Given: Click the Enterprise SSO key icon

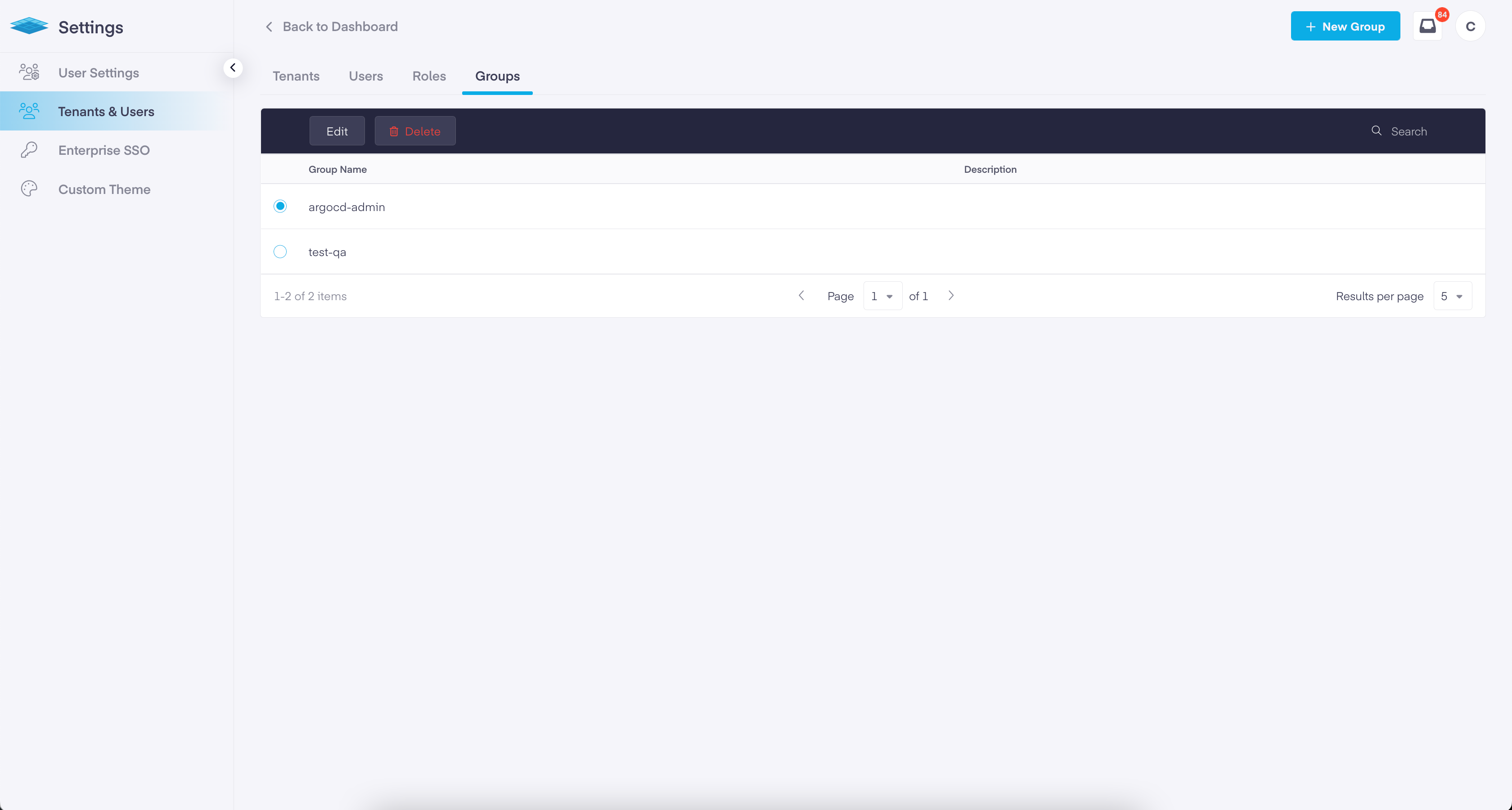Looking at the screenshot, I should [29, 150].
